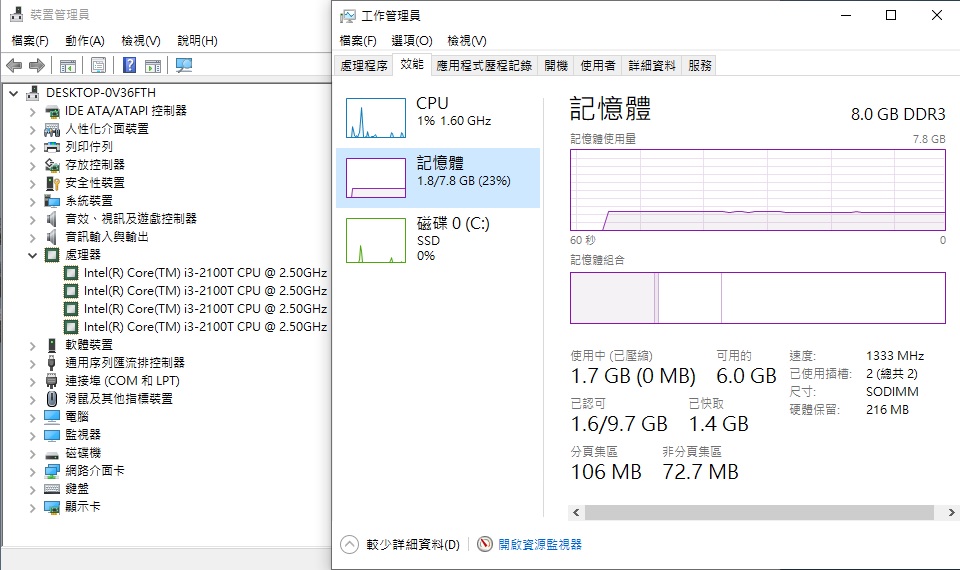Select the DESKTOP-0V36FTH computer icon
This screenshot has height=570, width=960.
[33, 93]
